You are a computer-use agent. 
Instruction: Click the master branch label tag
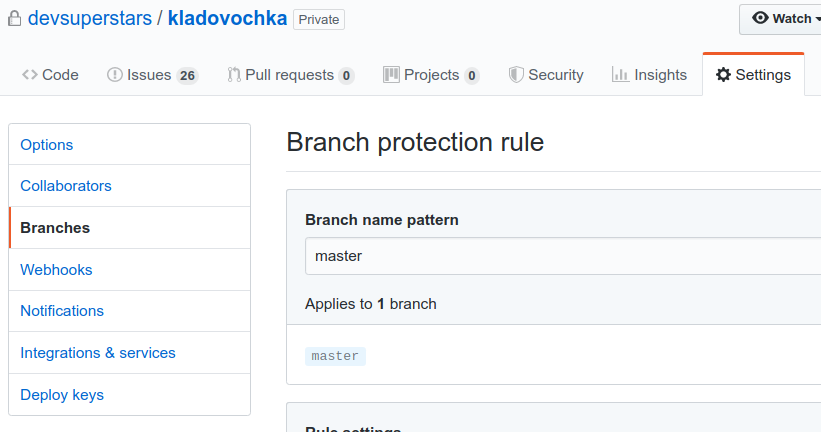click(x=335, y=356)
